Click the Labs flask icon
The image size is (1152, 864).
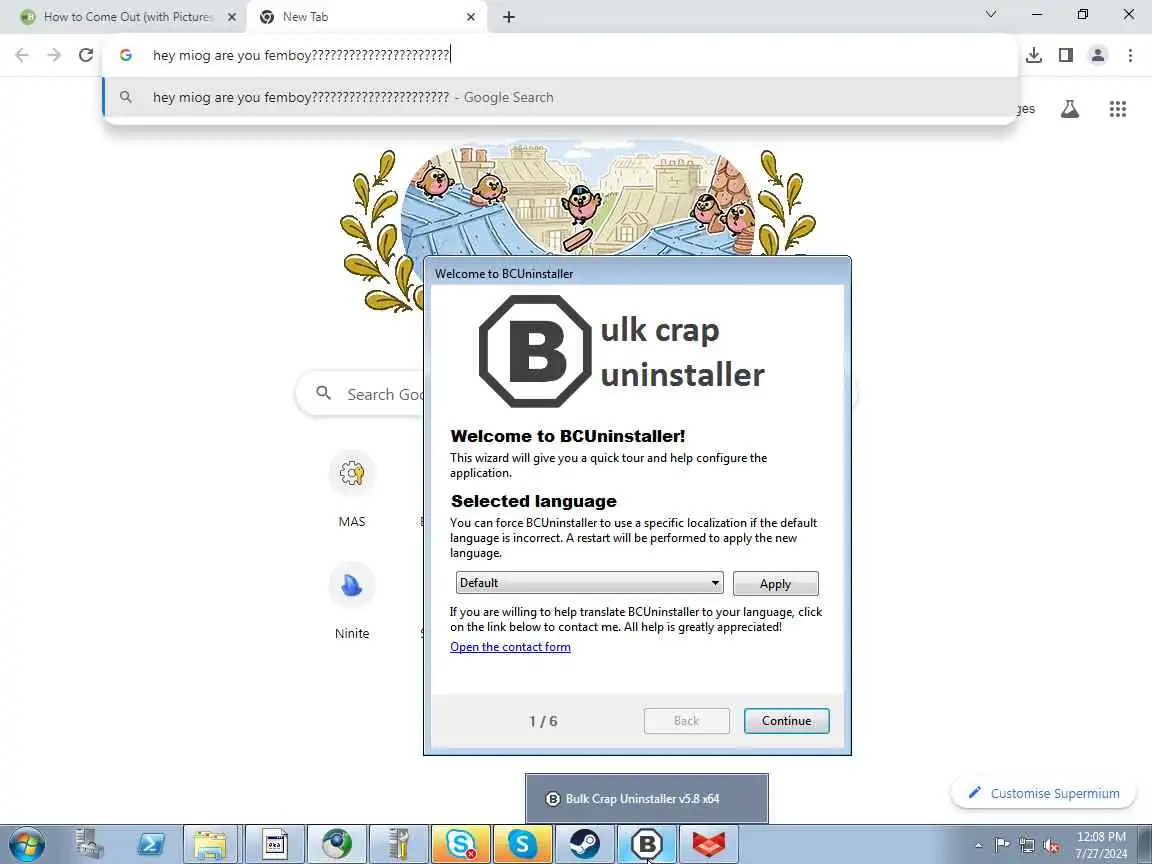point(1070,109)
